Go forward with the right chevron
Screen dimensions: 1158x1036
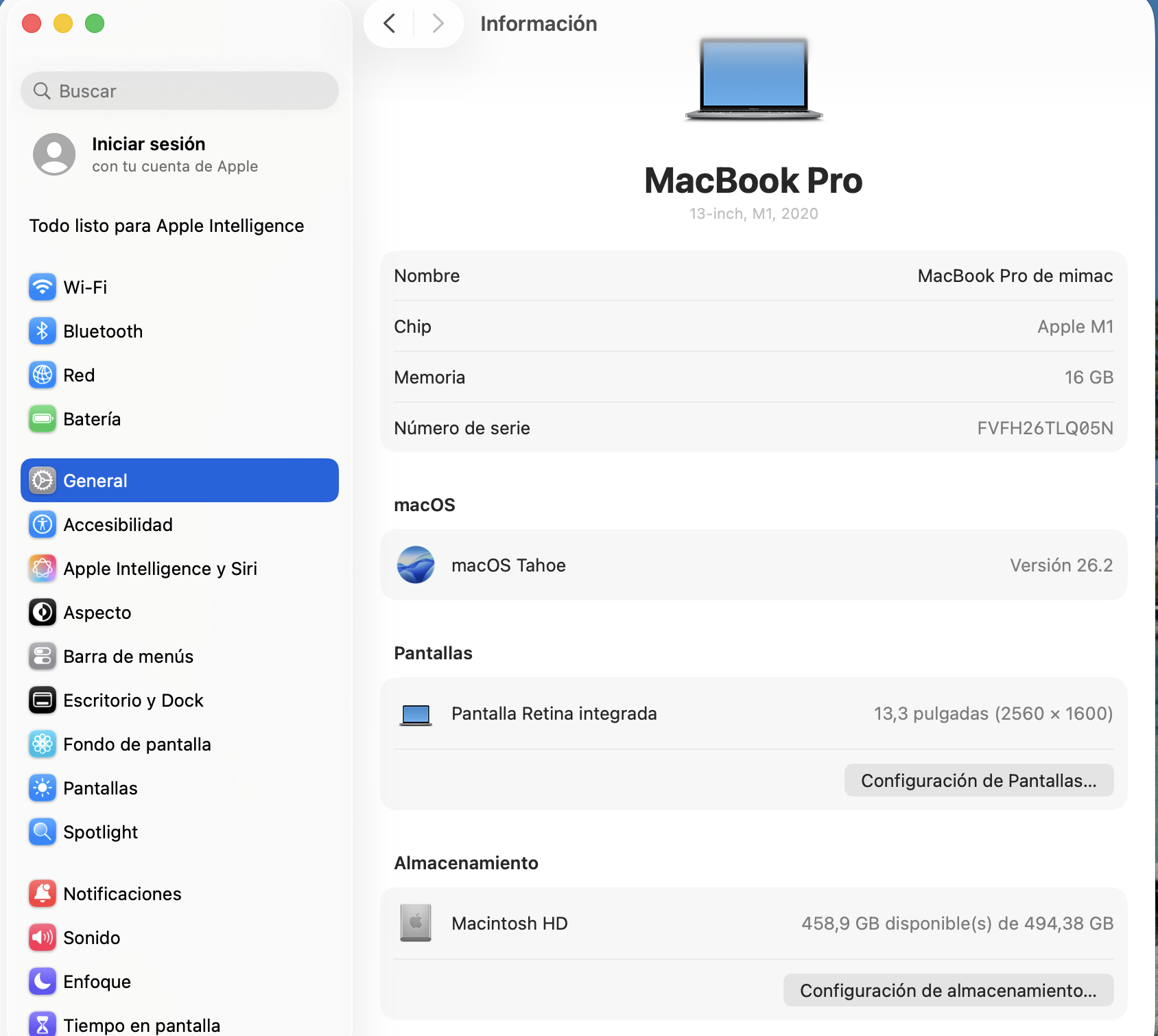click(x=438, y=24)
